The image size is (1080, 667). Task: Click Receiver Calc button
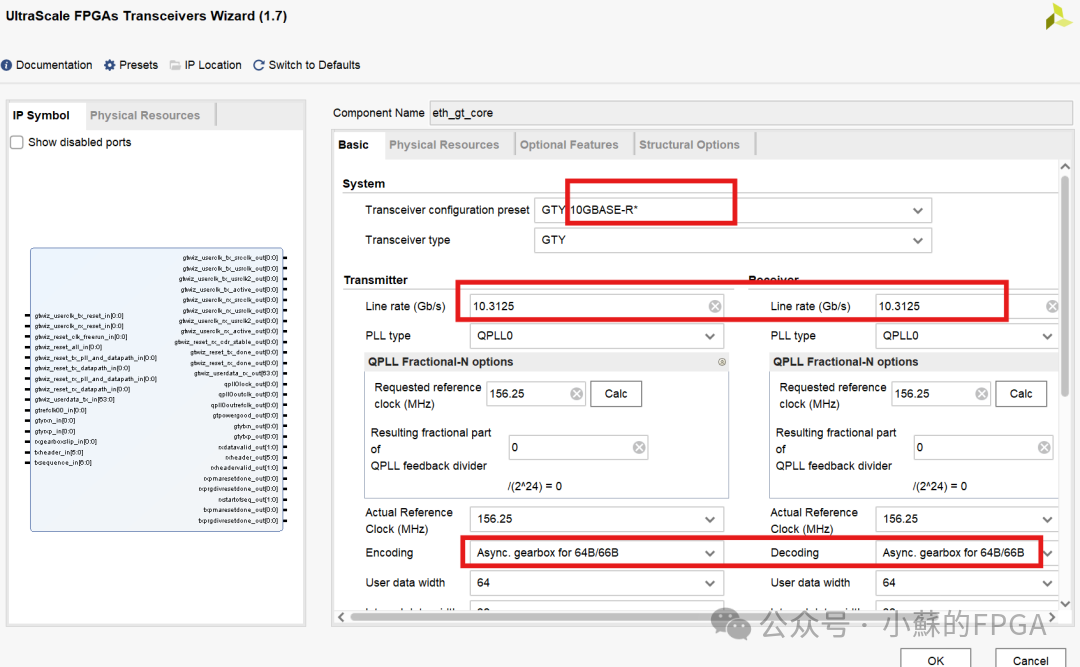[x=1021, y=393]
